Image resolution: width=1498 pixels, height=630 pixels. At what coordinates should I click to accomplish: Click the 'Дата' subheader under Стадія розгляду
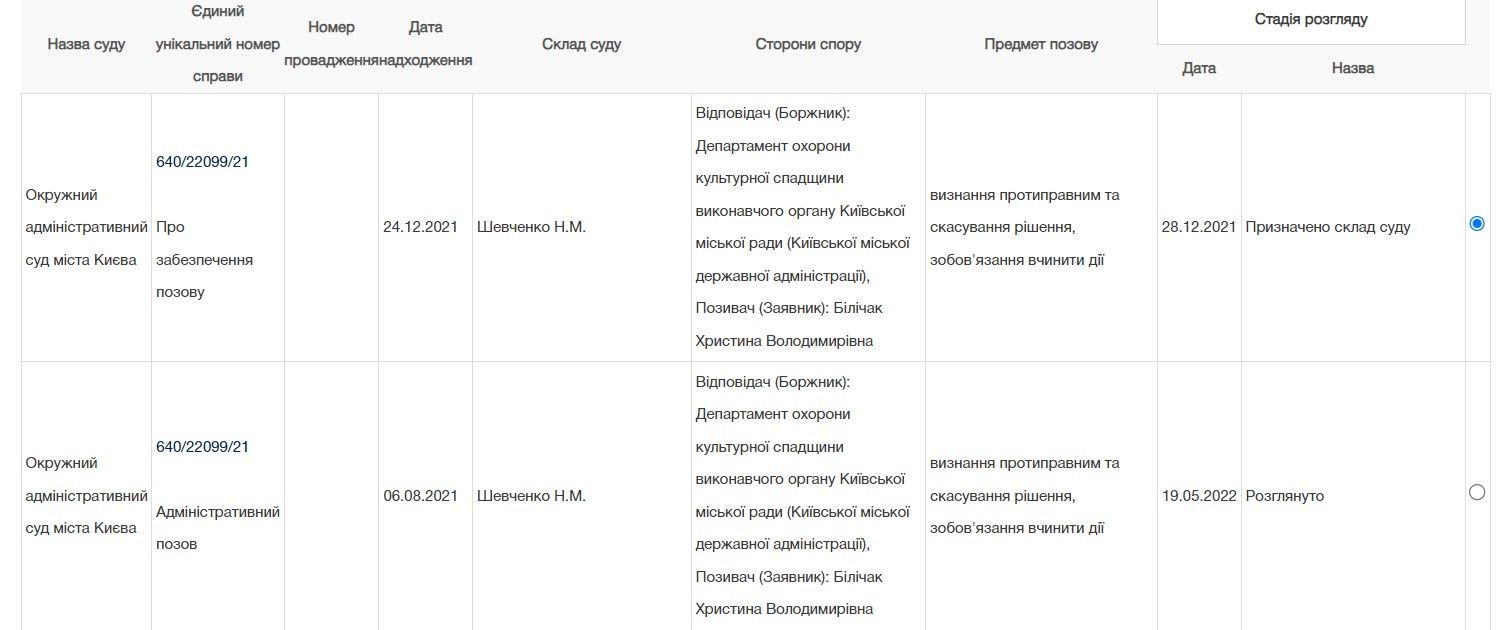tap(1197, 68)
